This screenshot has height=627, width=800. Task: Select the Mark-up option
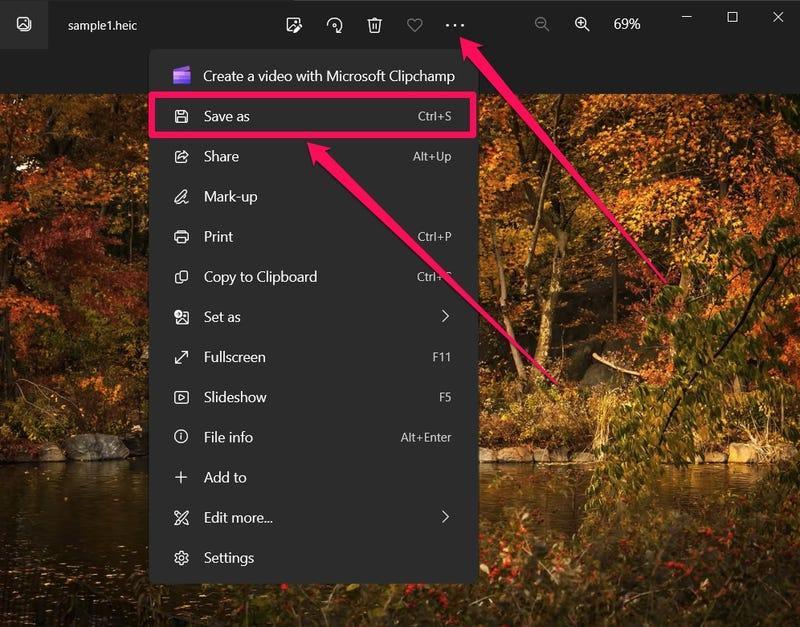(x=313, y=196)
